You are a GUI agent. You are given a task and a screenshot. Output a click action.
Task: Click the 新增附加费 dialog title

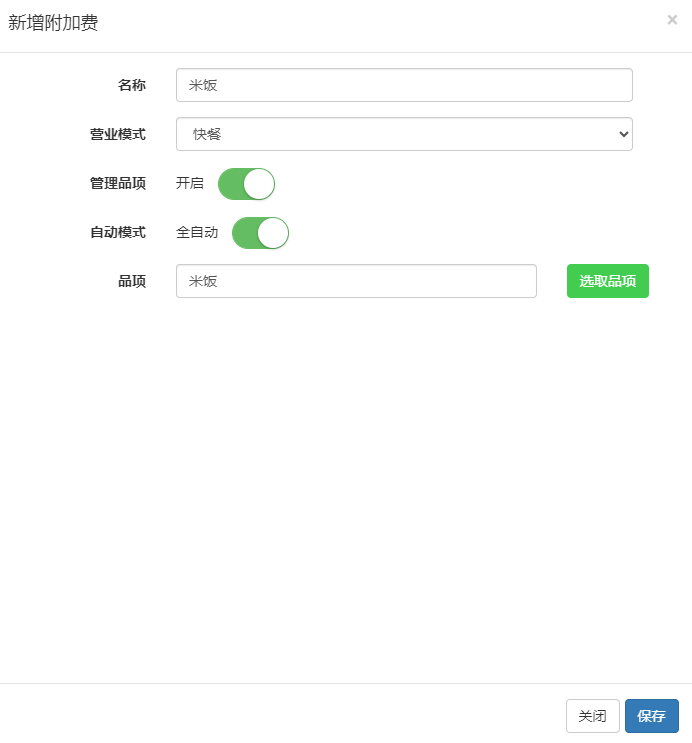click(x=53, y=23)
